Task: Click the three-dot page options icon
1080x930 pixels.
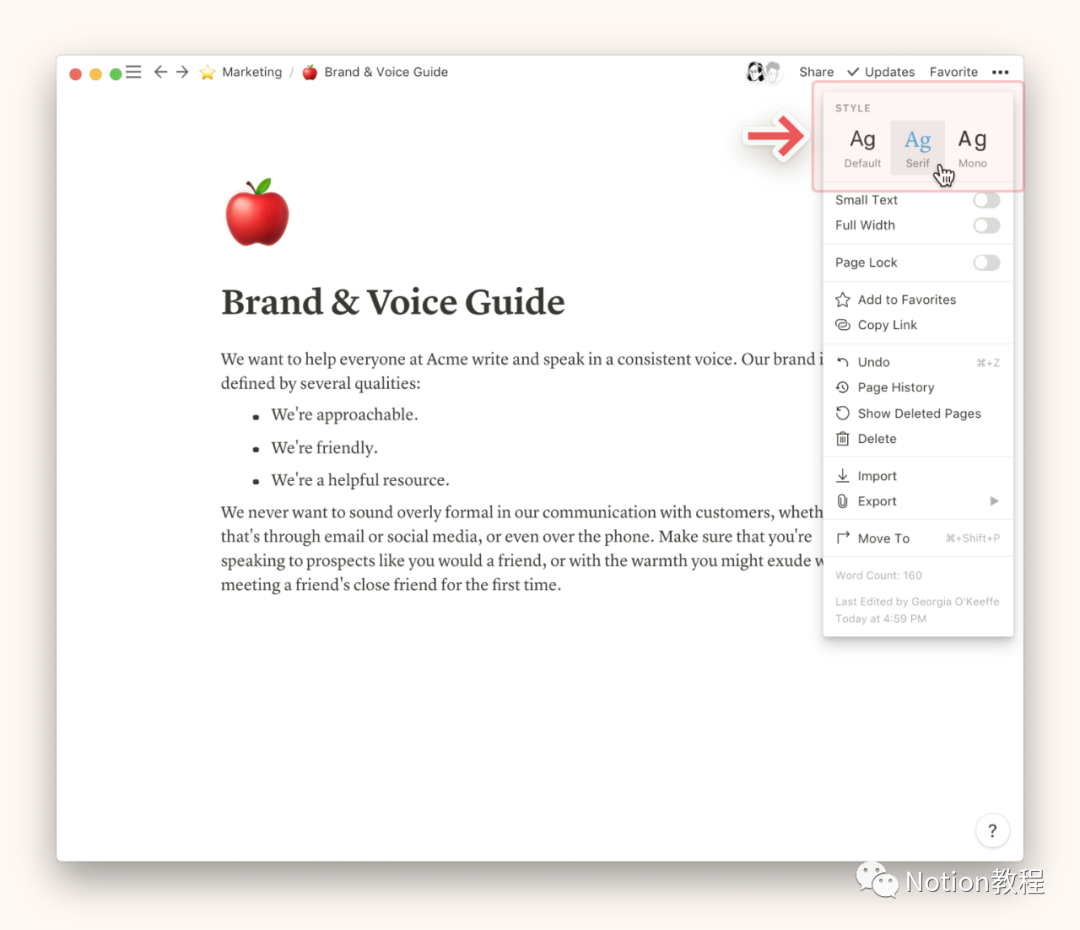Action: [1000, 72]
